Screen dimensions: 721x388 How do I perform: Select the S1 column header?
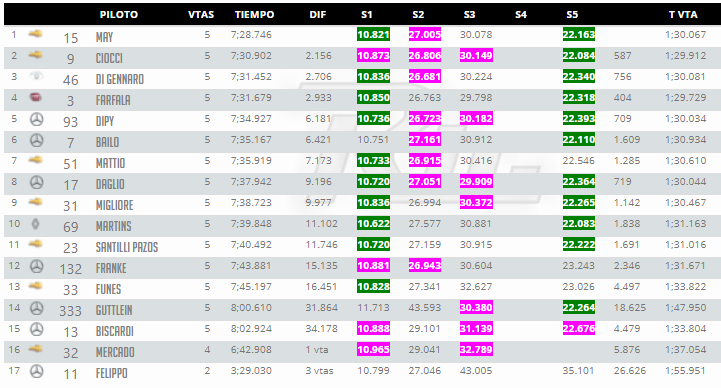[x=366, y=14]
